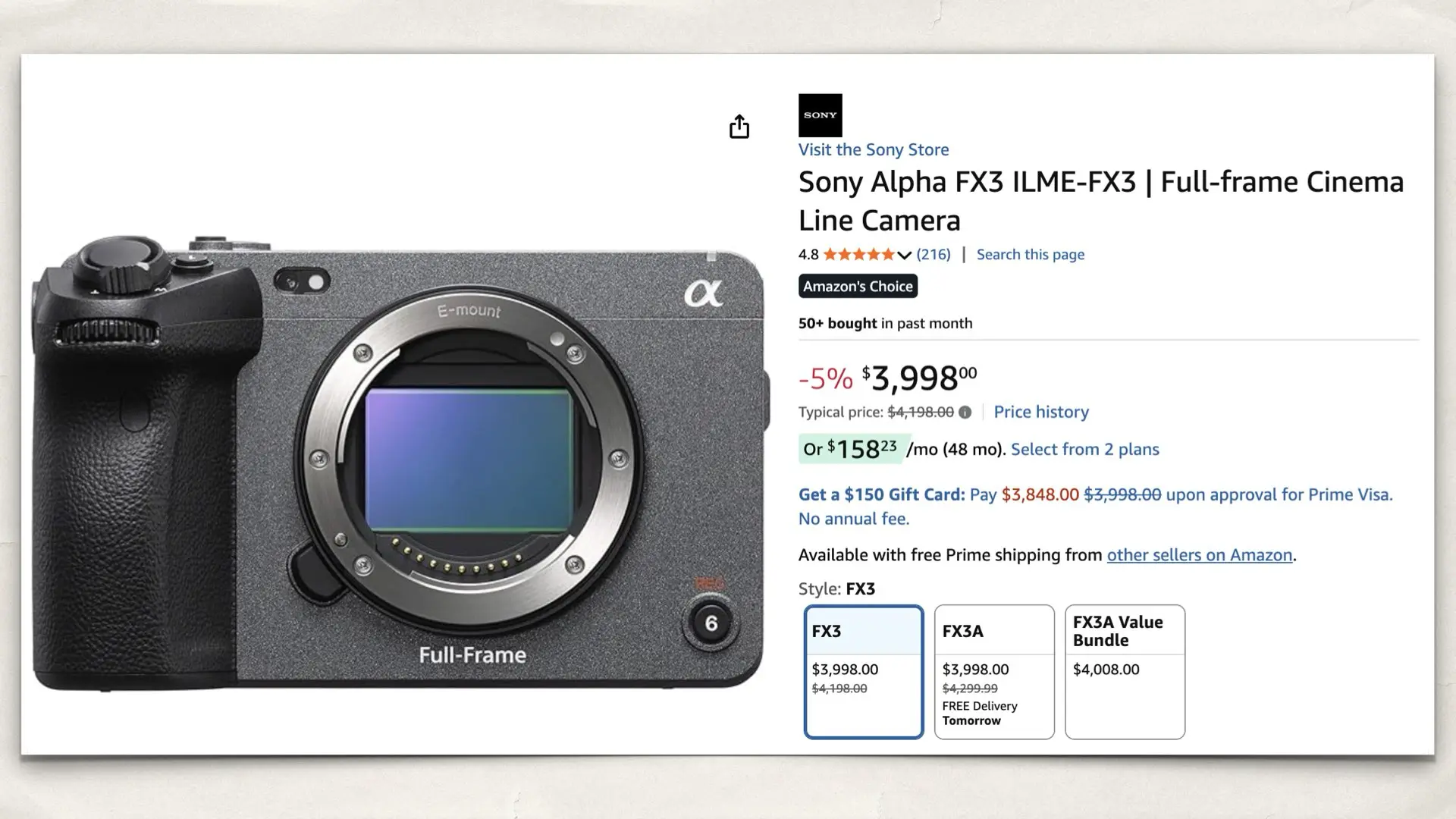Click Search this page
1456x819 pixels.
tap(1029, 254)
